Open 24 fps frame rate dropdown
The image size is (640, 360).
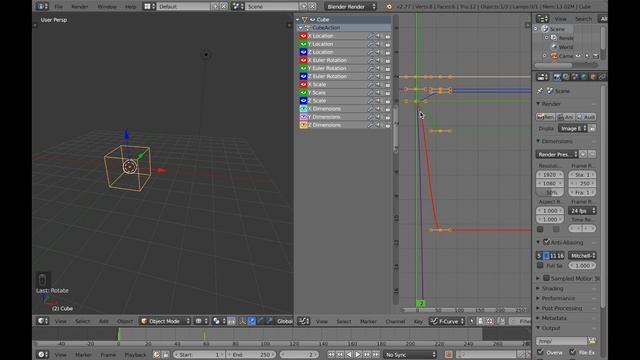pos(582,211)
